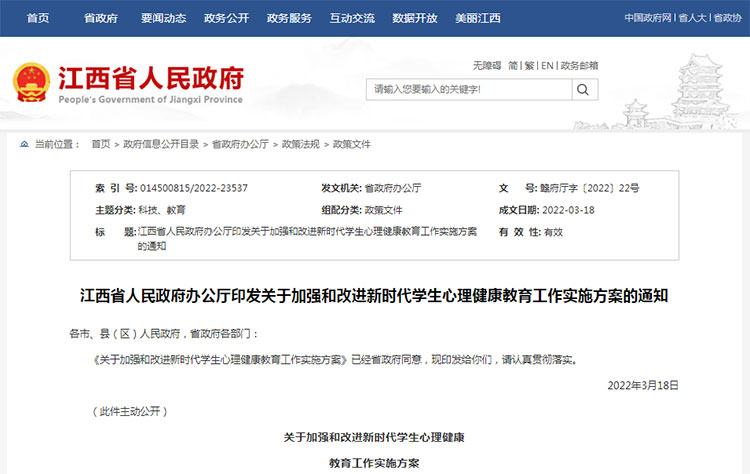Go to 要闻动态 section

[x=163, y=18]
